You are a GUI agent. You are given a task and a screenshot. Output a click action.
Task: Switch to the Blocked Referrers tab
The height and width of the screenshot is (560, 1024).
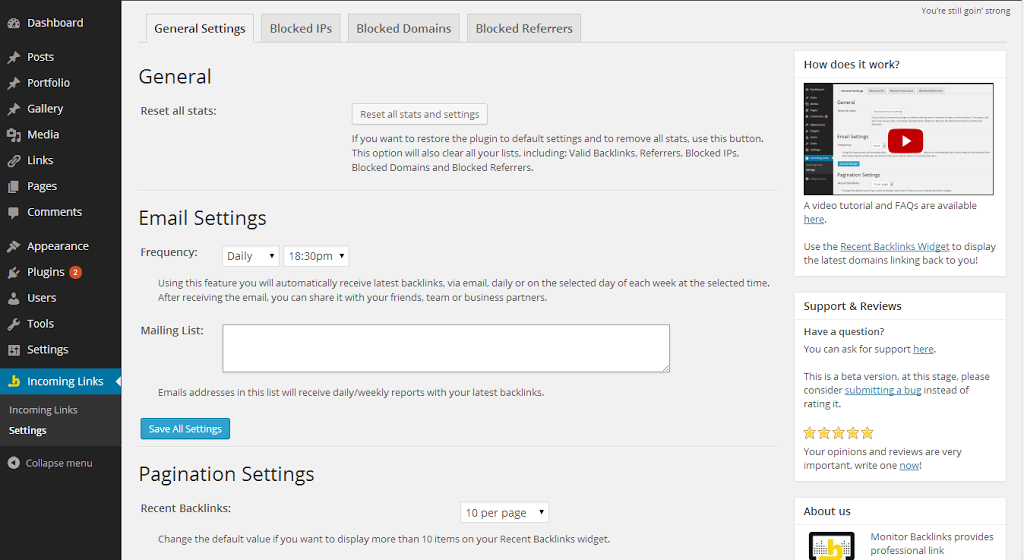click(524, 29)
